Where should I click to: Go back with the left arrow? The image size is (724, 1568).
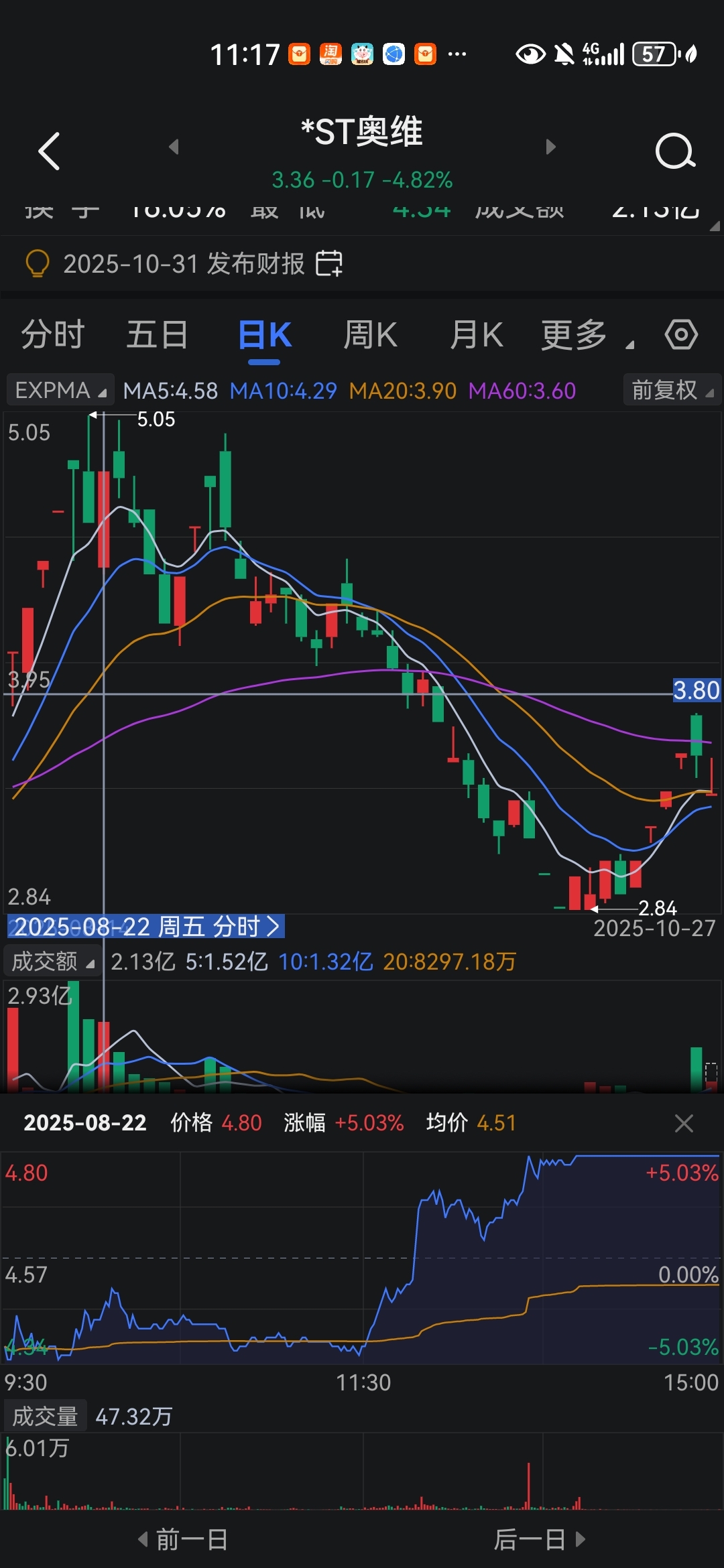tap(50, 151)
